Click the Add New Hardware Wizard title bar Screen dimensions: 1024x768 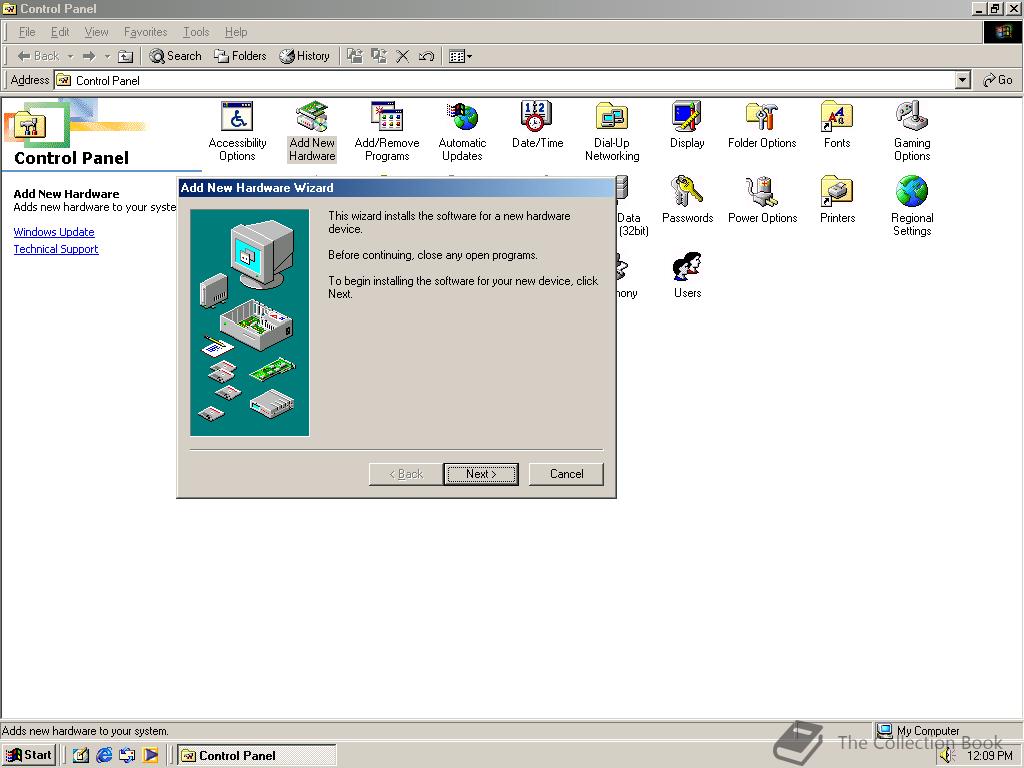click(396, 188)
